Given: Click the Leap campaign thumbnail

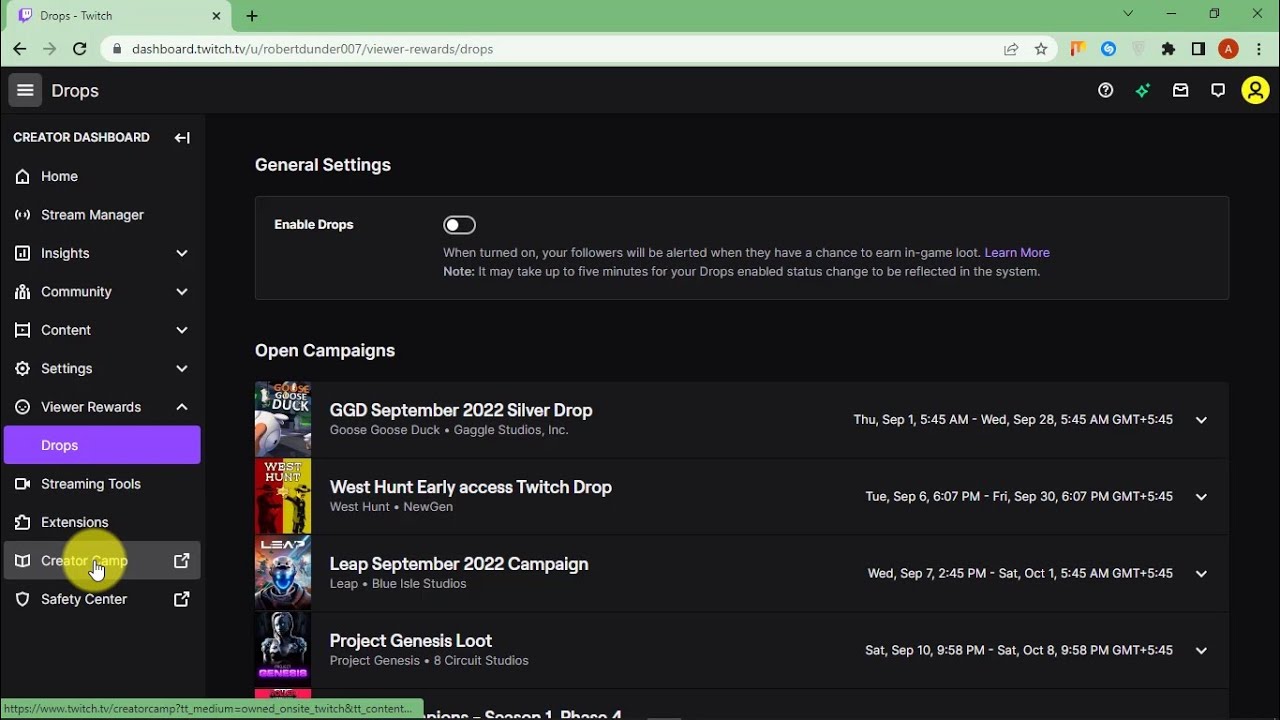Looking at the screenshot, I should [283, 574].
